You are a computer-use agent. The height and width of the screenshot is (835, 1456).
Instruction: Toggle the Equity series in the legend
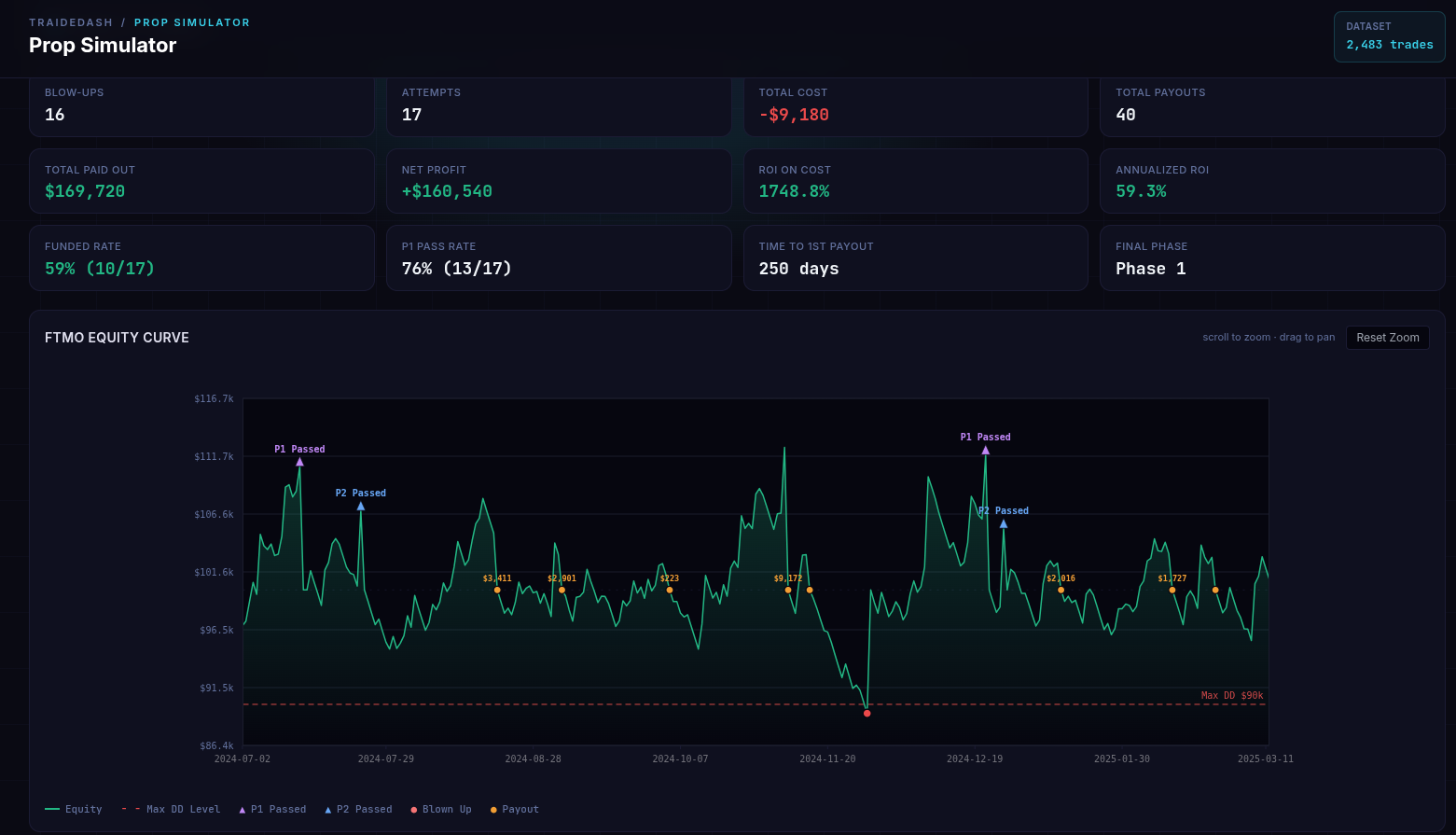tap(74, 810)
